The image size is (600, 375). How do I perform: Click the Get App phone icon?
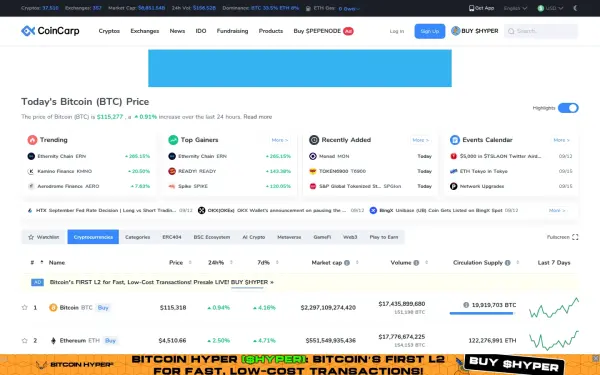click(471, 8)
